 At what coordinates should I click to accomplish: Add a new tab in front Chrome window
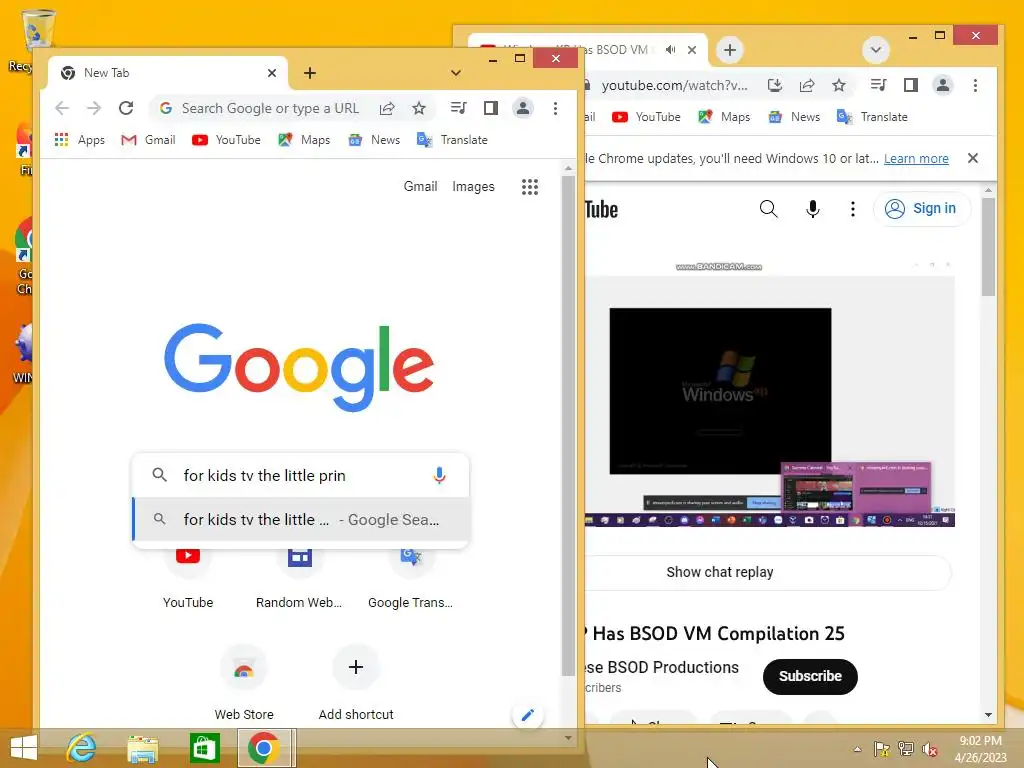pos(310,73)
